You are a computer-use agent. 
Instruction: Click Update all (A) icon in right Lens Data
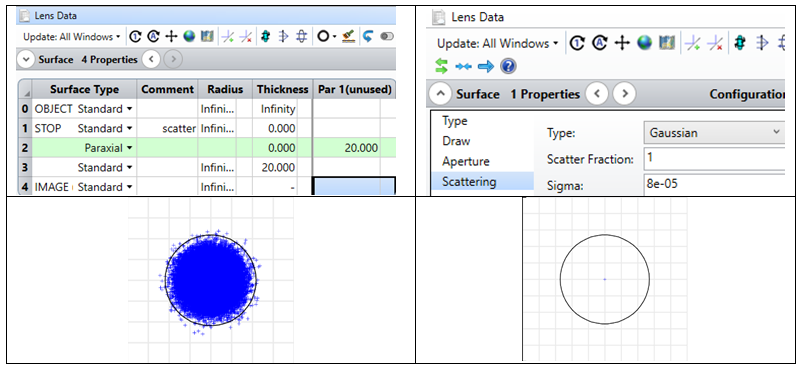click(x=599, y=44)
